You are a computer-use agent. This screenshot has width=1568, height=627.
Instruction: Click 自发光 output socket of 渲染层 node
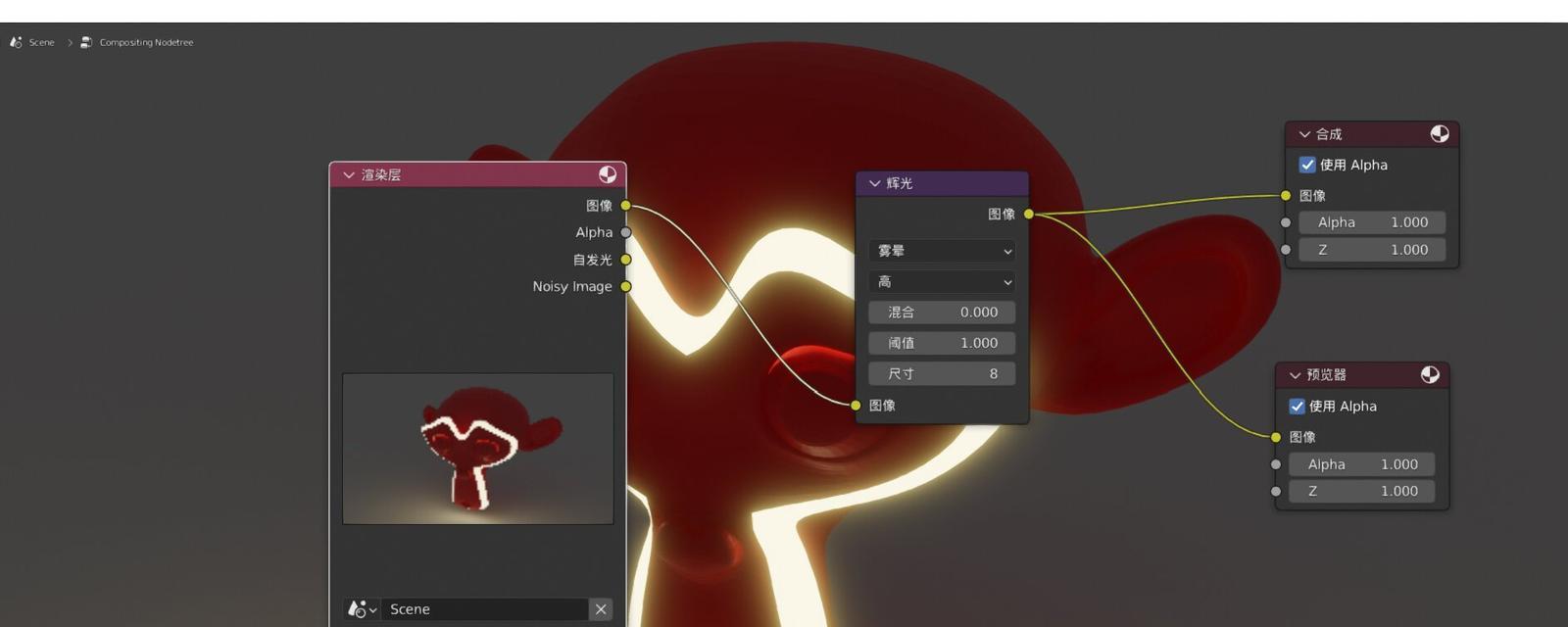point(626,260)
